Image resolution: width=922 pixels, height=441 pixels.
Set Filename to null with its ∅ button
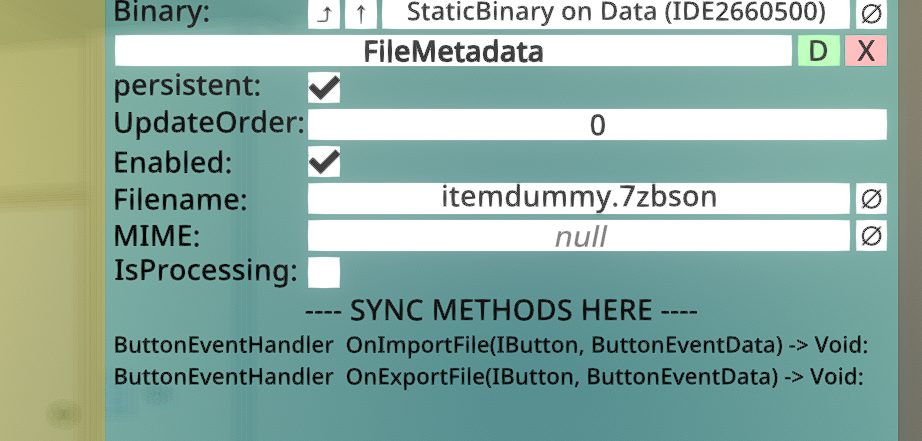(871, 199)
